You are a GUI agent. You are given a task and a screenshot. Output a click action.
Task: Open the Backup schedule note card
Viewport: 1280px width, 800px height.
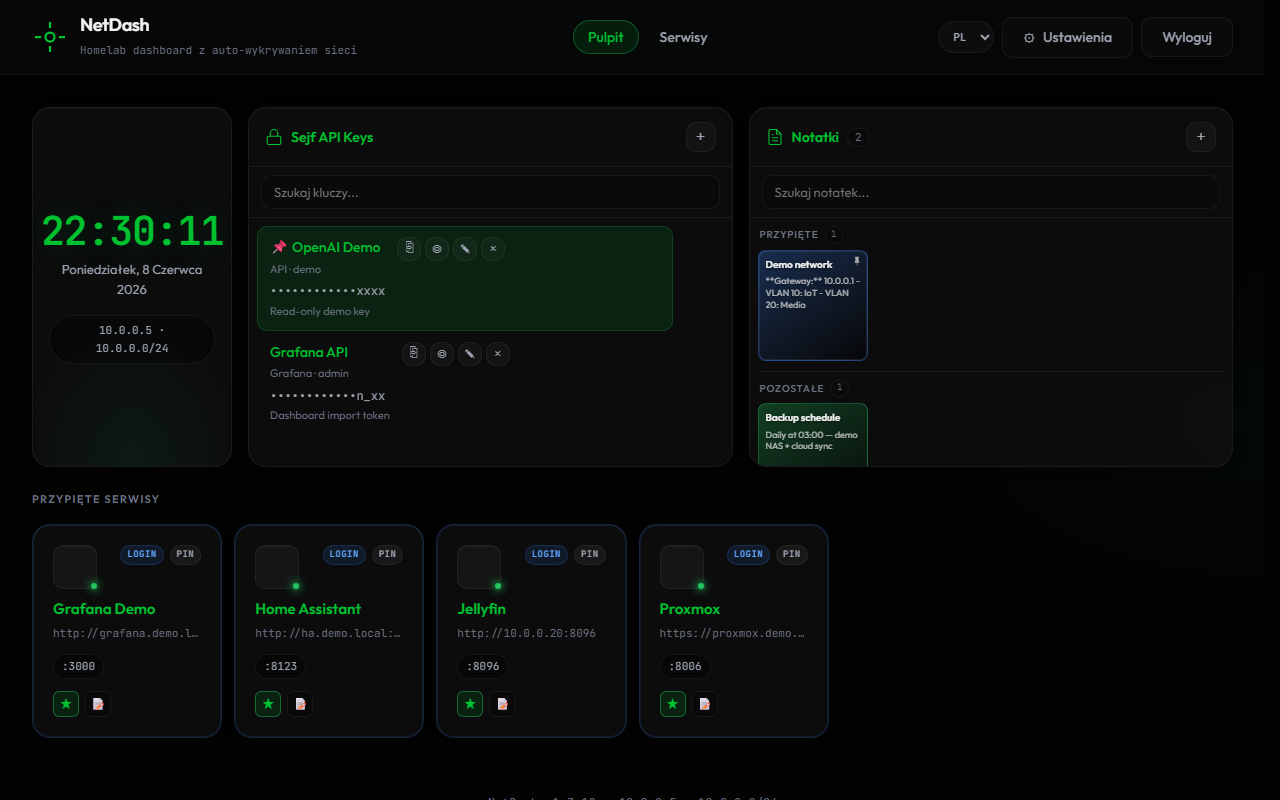[813, 434]
